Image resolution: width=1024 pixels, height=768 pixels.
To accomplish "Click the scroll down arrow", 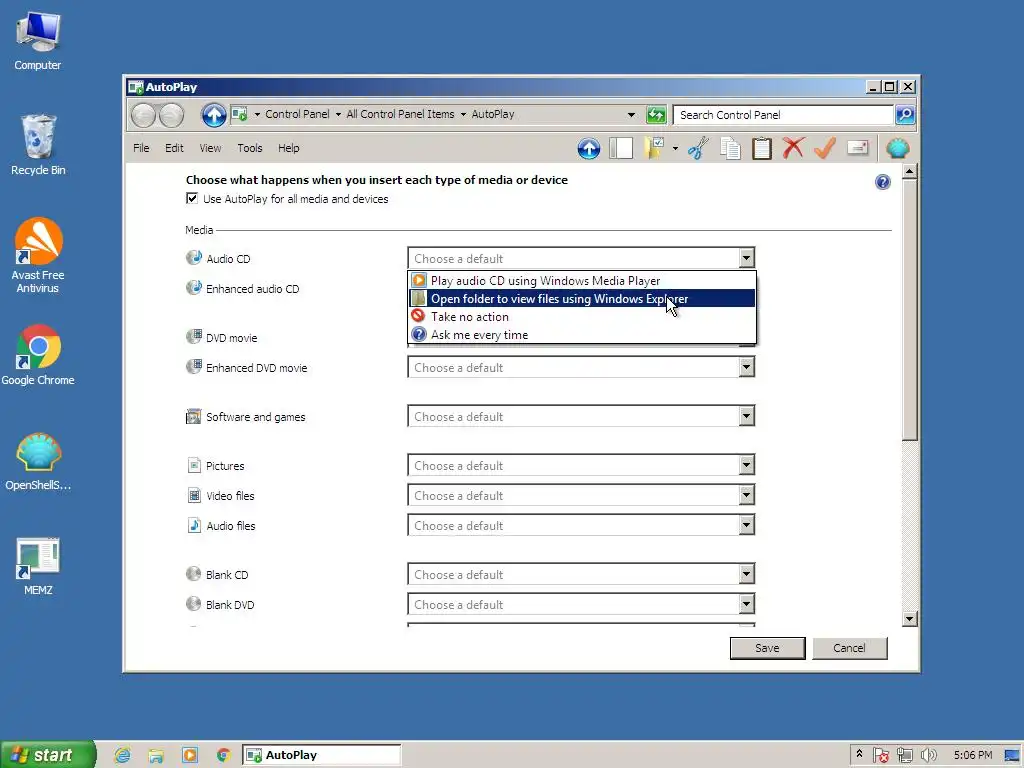I will (x=909, y=618).
